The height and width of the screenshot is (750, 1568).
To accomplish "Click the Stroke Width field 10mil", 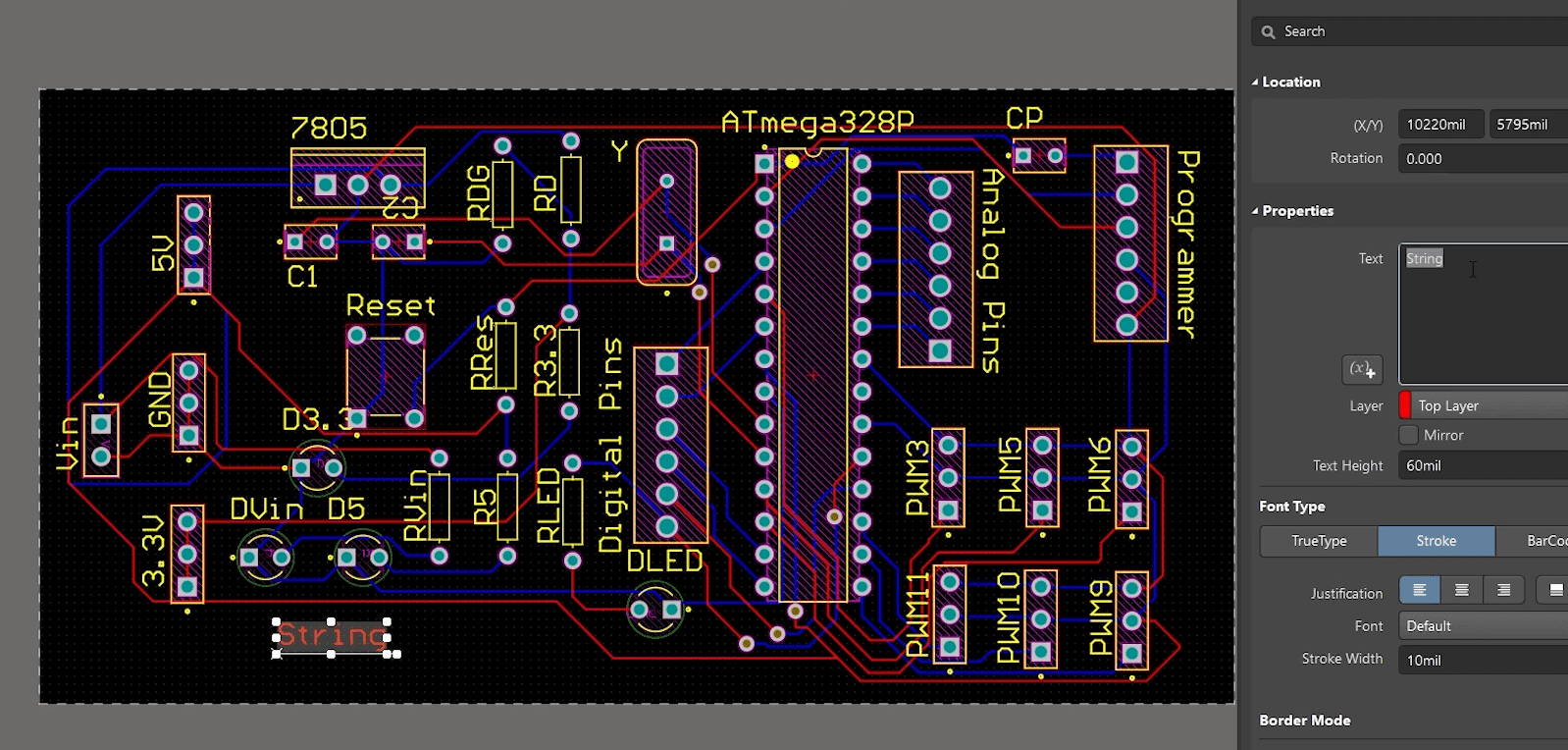I will point(1483,660).
